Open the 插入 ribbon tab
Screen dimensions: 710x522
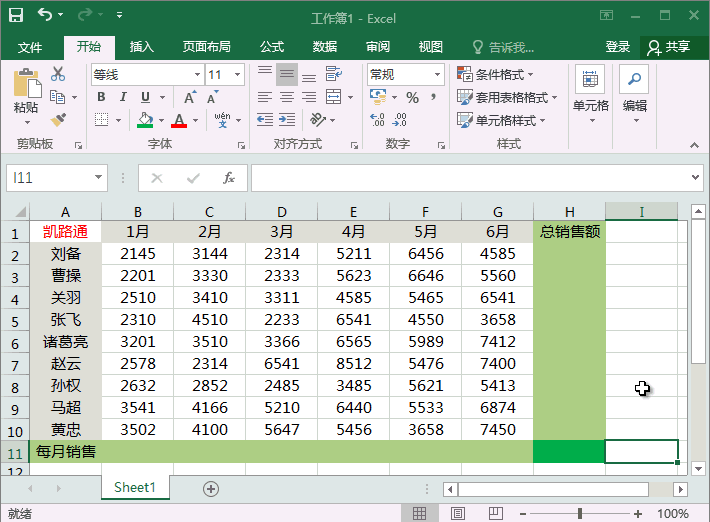[x=142, y=47]
